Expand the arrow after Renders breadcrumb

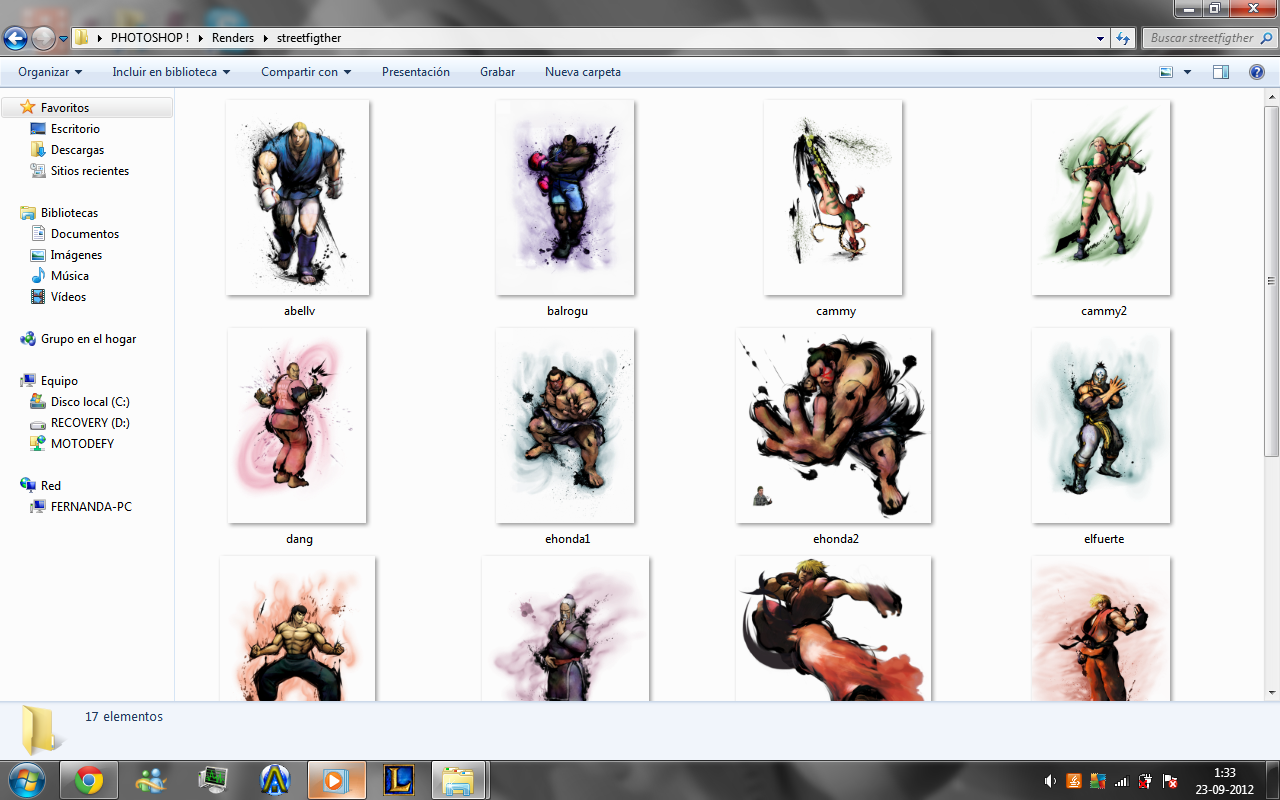tap(266, 38)
